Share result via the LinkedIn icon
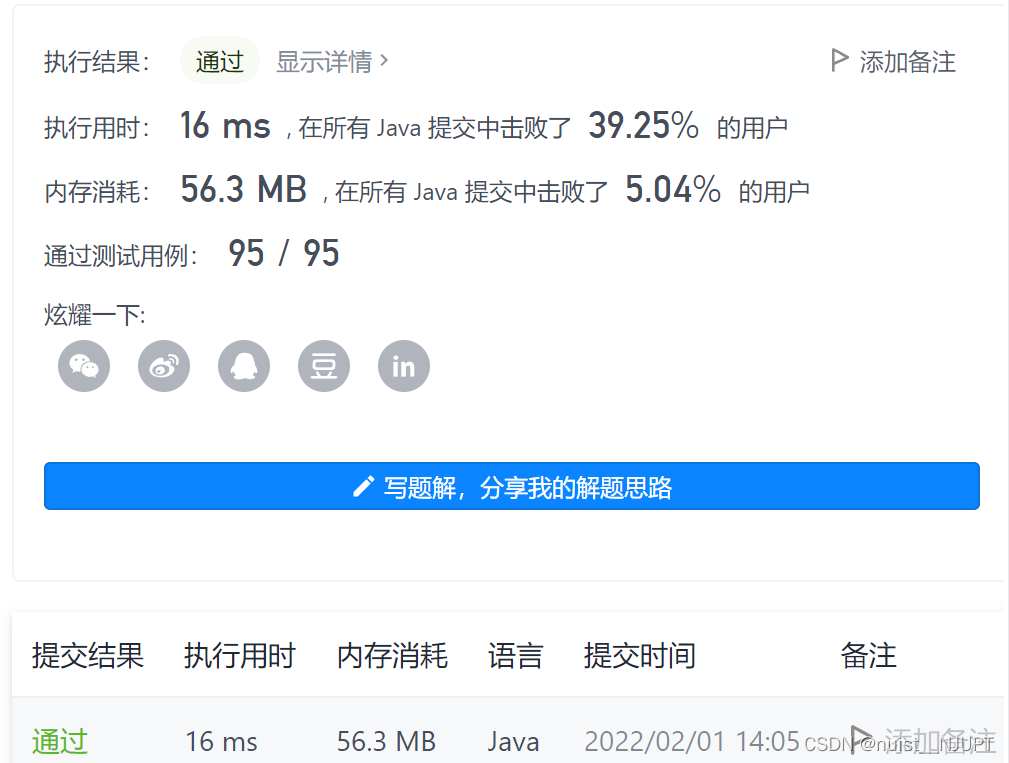 403,366
